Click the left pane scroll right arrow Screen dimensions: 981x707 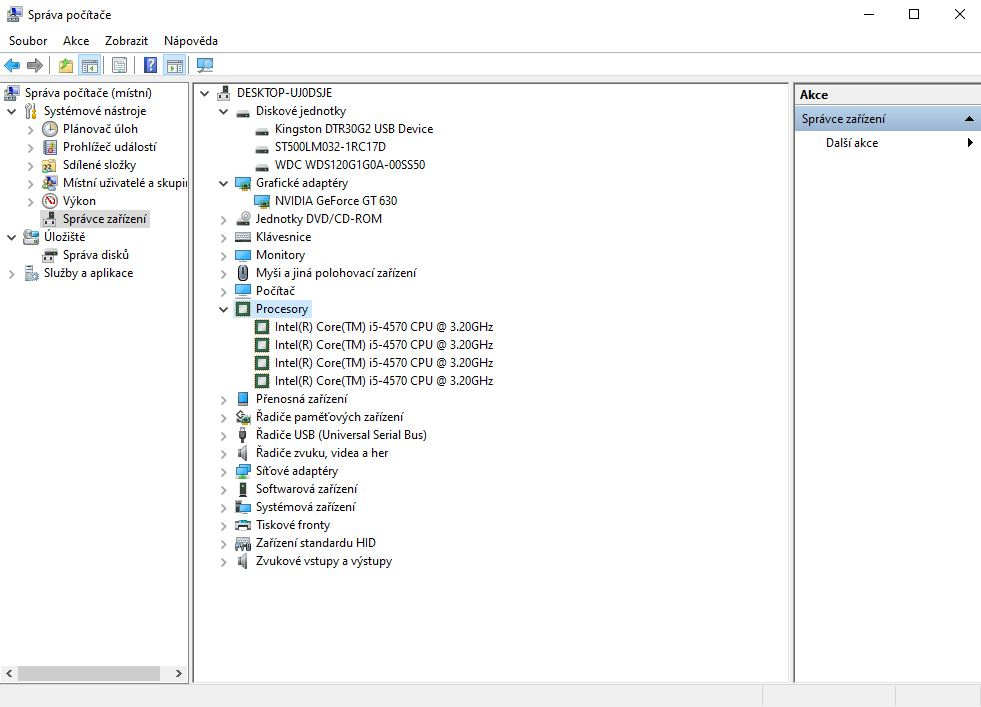pos(179,673)
